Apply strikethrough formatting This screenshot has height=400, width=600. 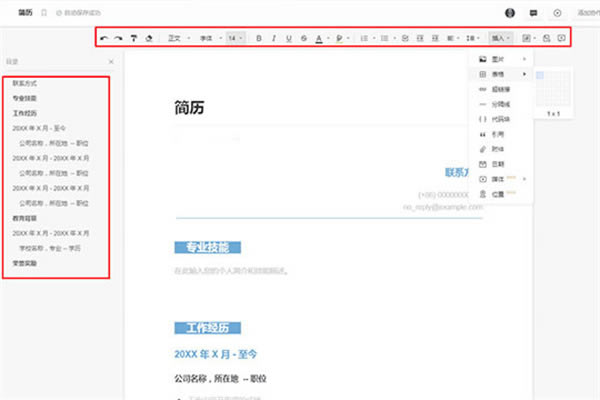pos(304,38)
